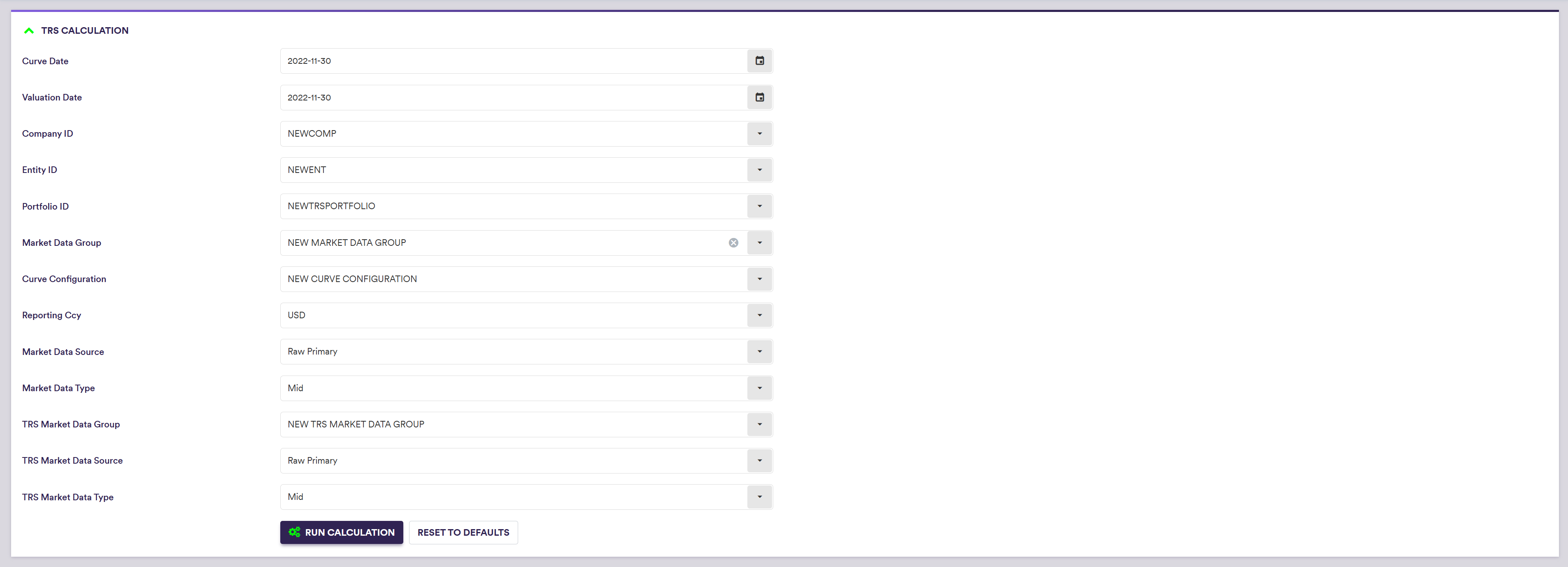Open the TRS Market Data Group dropdown
This screenshot has width=1568, height=567.
(x=759, y=424)
